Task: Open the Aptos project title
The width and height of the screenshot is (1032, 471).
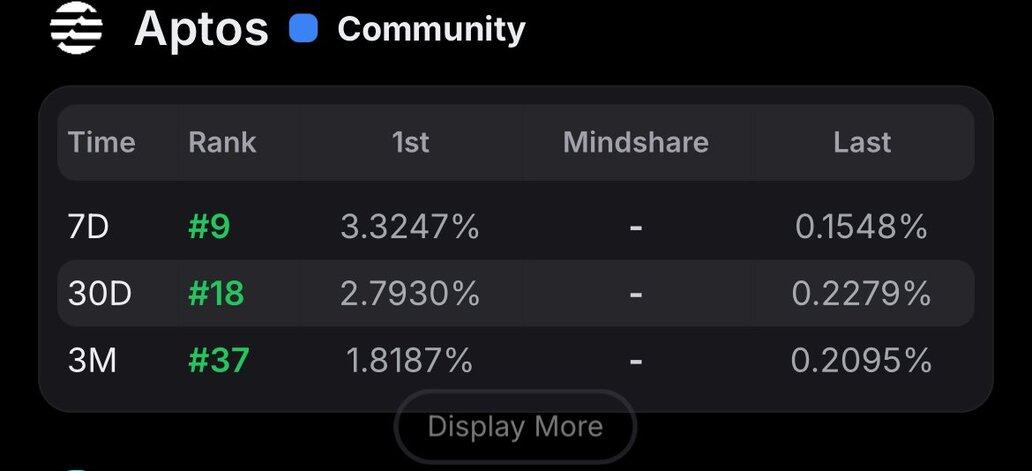Action: click(x=201, y=29)
